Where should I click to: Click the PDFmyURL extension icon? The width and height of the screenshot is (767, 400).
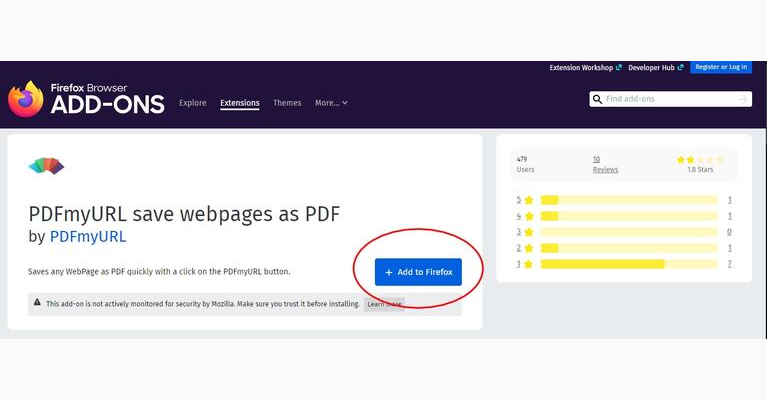[x=46, y=166]
